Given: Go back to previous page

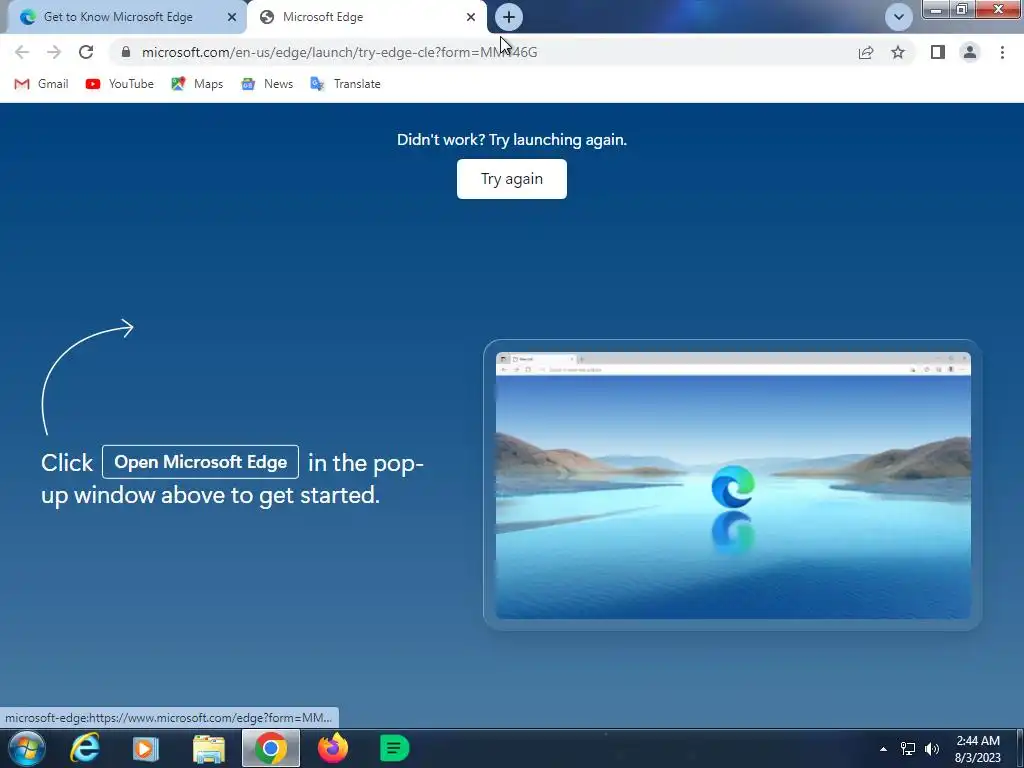Looking at the screenshot, I should click(x=22, y=52).
